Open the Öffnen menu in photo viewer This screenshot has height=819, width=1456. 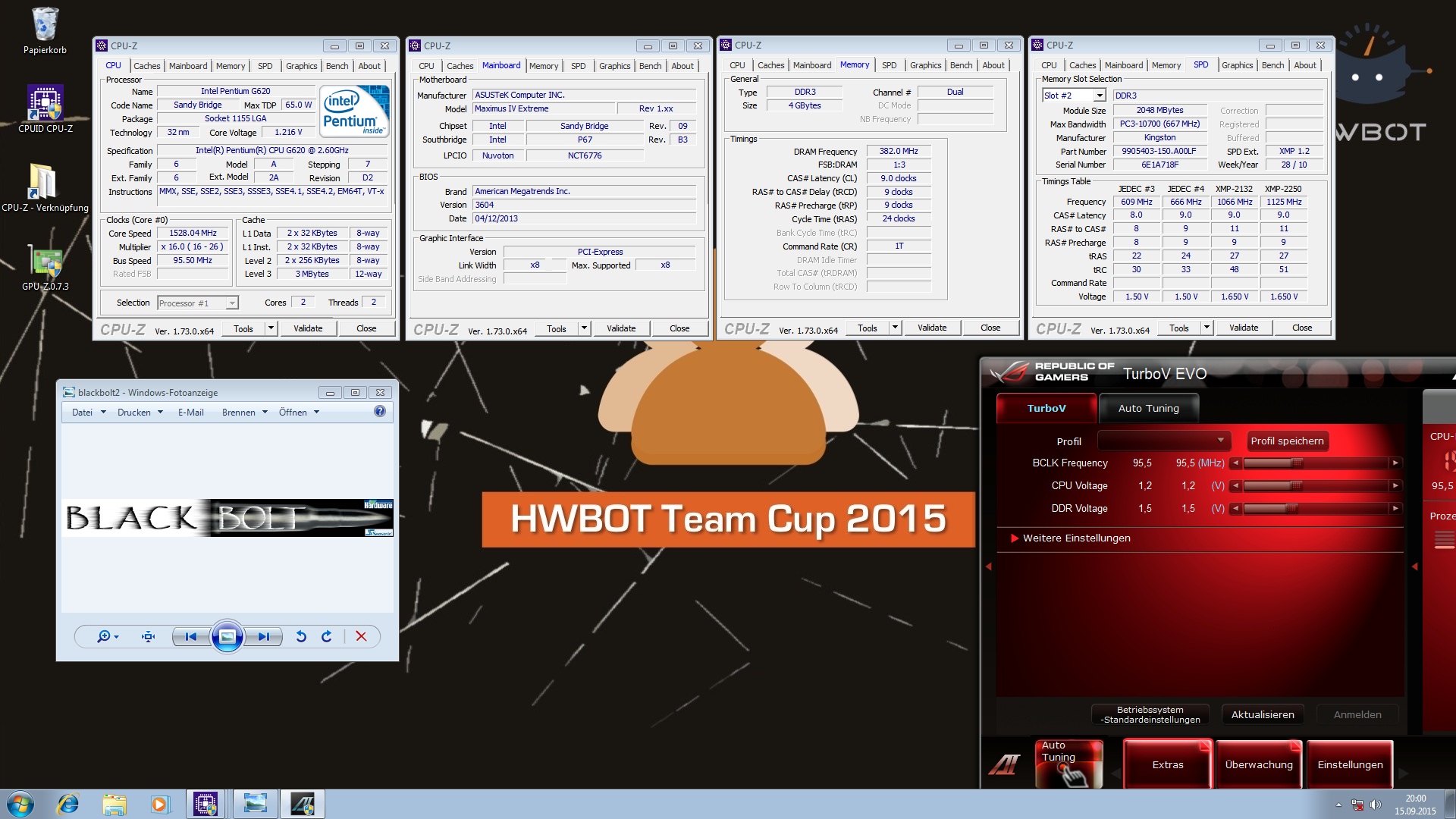tap(299, 413)
